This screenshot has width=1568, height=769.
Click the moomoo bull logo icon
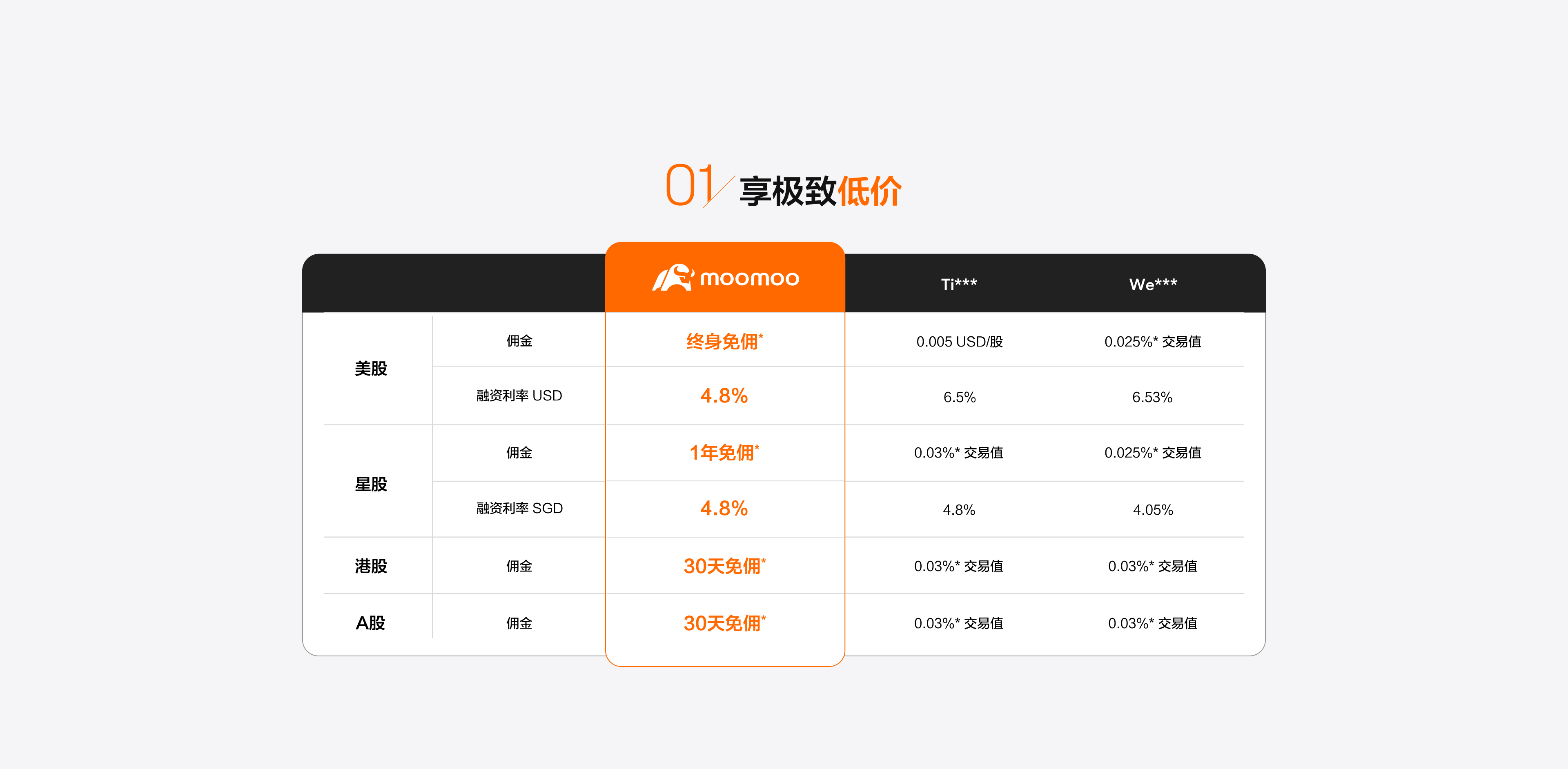[x=673, y=278]
